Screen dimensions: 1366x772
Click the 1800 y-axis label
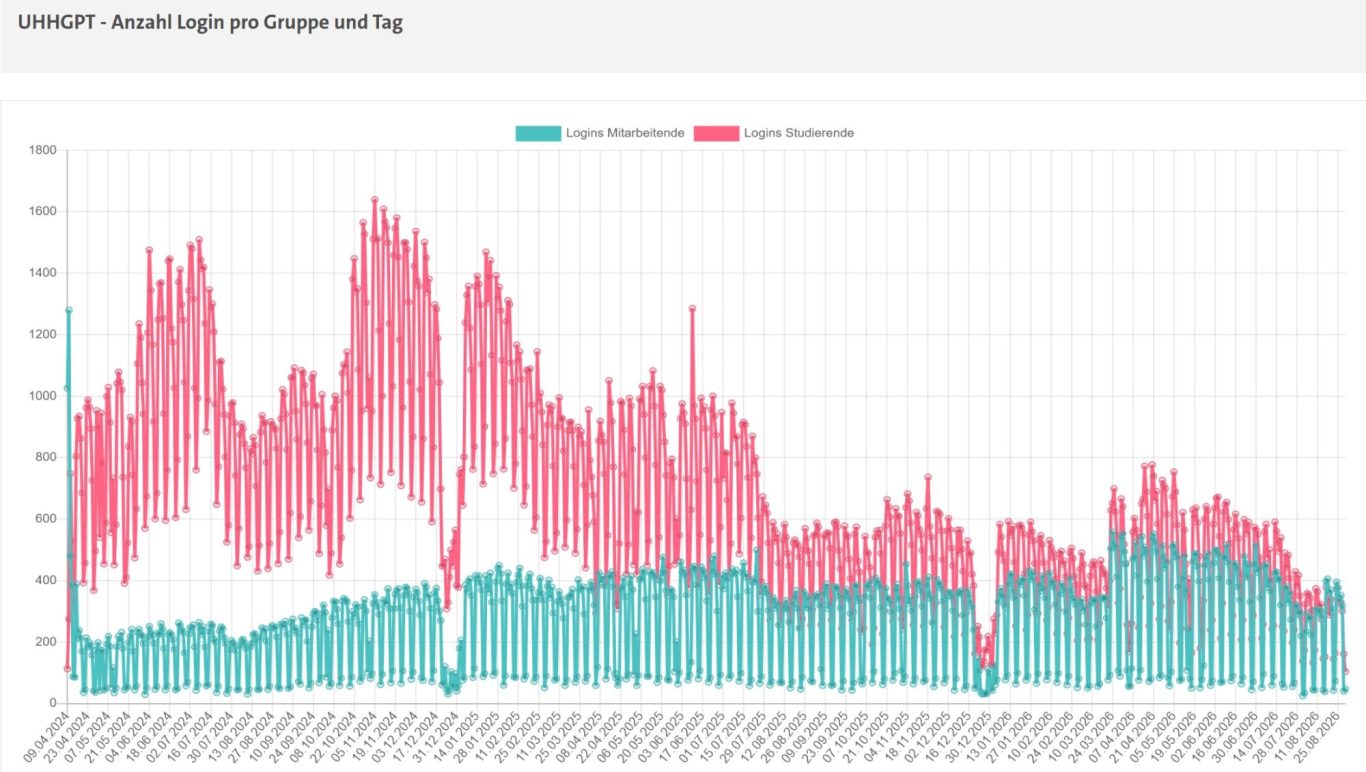coord(43,150)
